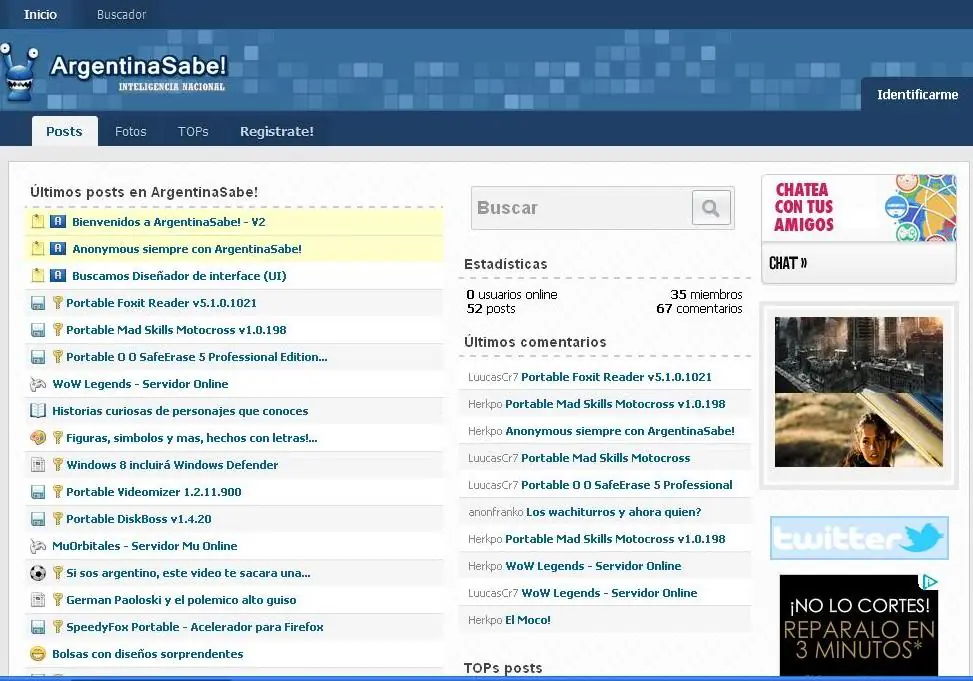This screenshot has height=681, width=973.
Task: Open comment link El Moco!
Action: 528,620
